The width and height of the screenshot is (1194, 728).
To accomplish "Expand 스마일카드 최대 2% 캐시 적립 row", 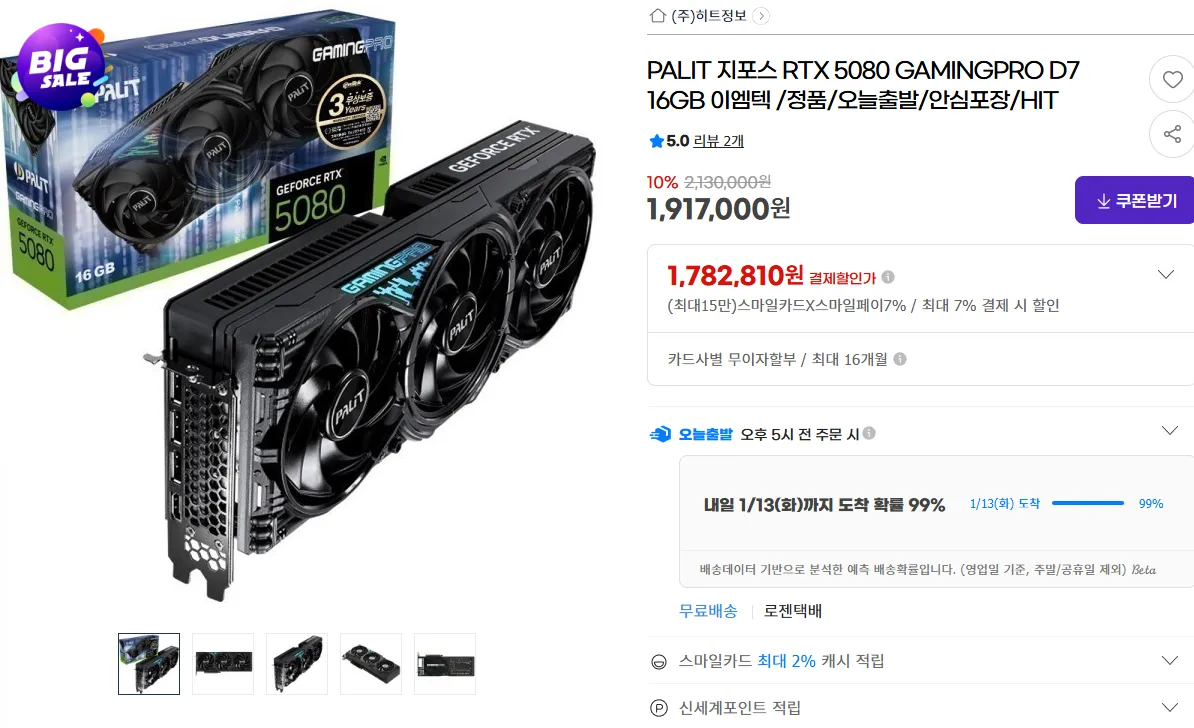I will point(921,661).
